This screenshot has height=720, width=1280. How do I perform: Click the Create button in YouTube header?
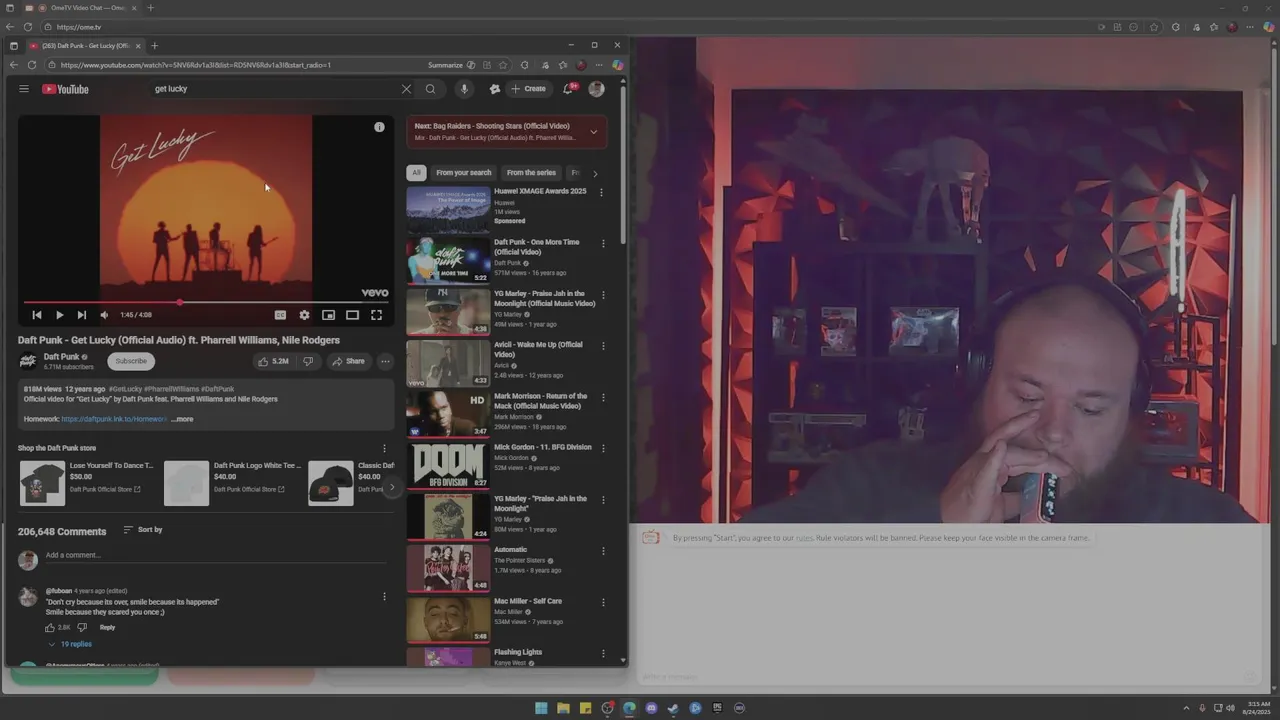[x=528, y=89]
